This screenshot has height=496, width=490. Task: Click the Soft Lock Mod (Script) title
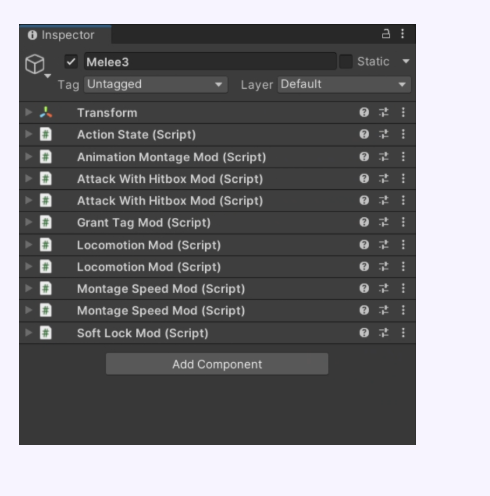[x=143, y=333]
